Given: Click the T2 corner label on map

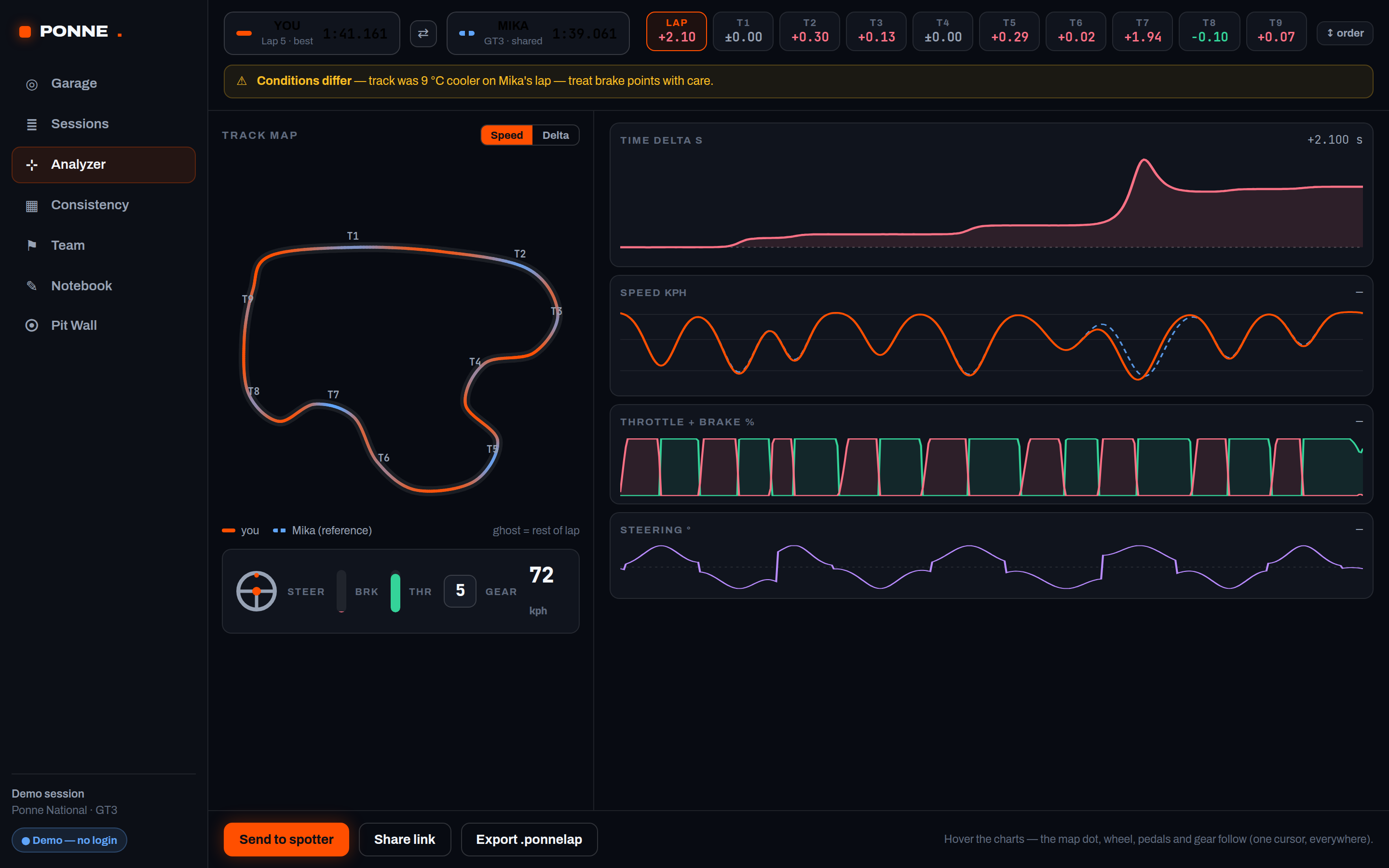Looking at the screenshot, I should point(519,254).
